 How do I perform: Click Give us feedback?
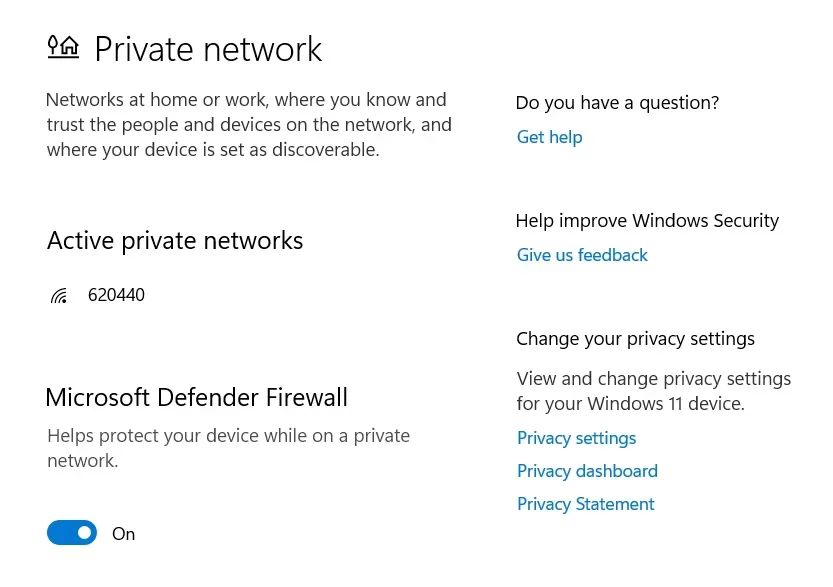pyautogui.click(x=582, y=255)
